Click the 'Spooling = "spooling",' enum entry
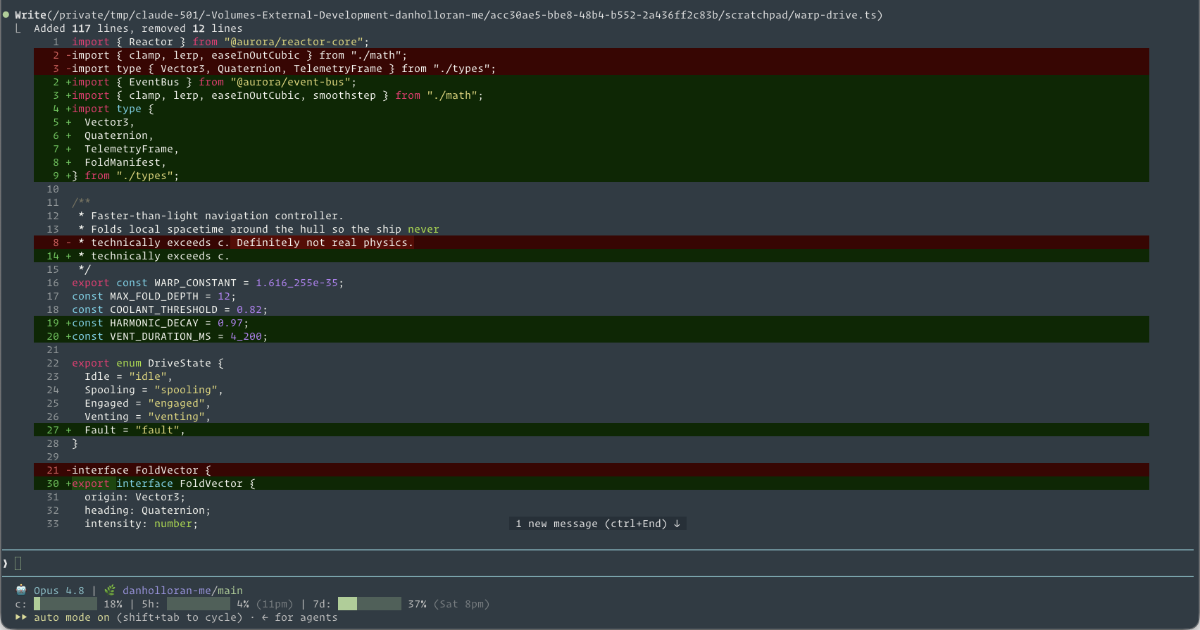This screenshot has height=630, width=1200. click(x=154, y=389)
